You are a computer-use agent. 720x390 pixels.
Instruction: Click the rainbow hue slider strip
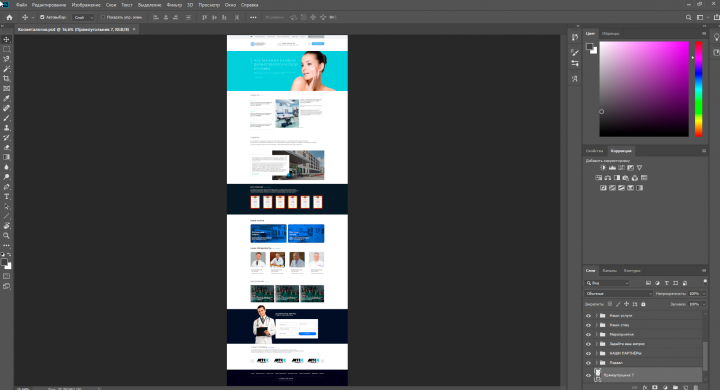click(x=698, y=89)
